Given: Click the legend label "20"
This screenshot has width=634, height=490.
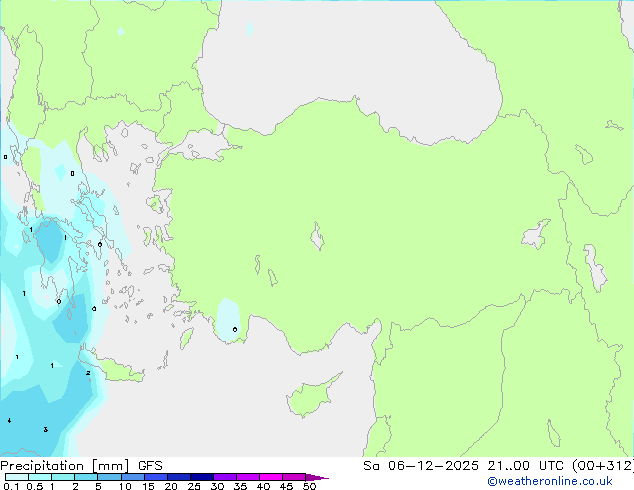Looking at the screenshot, I should [x=171, y=486].
